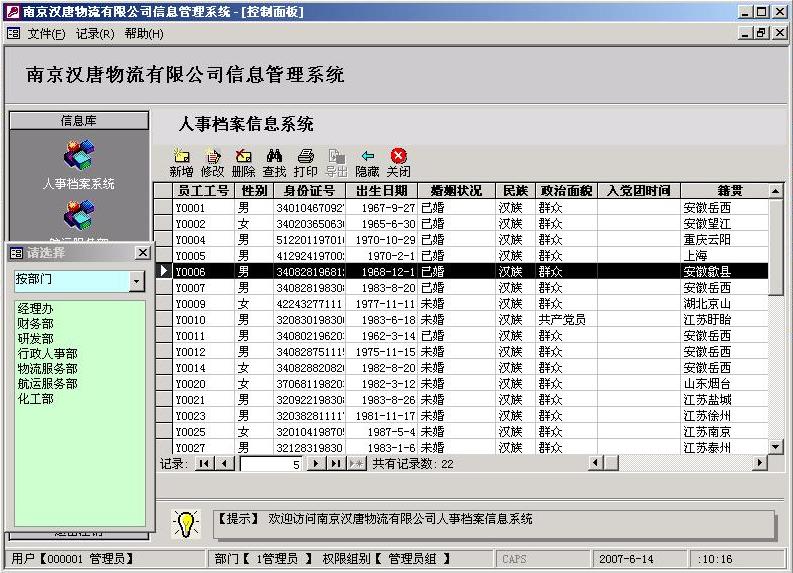Select 航运服务部 in department list
This screenshot has width=793, height=573.
[48, 384]
